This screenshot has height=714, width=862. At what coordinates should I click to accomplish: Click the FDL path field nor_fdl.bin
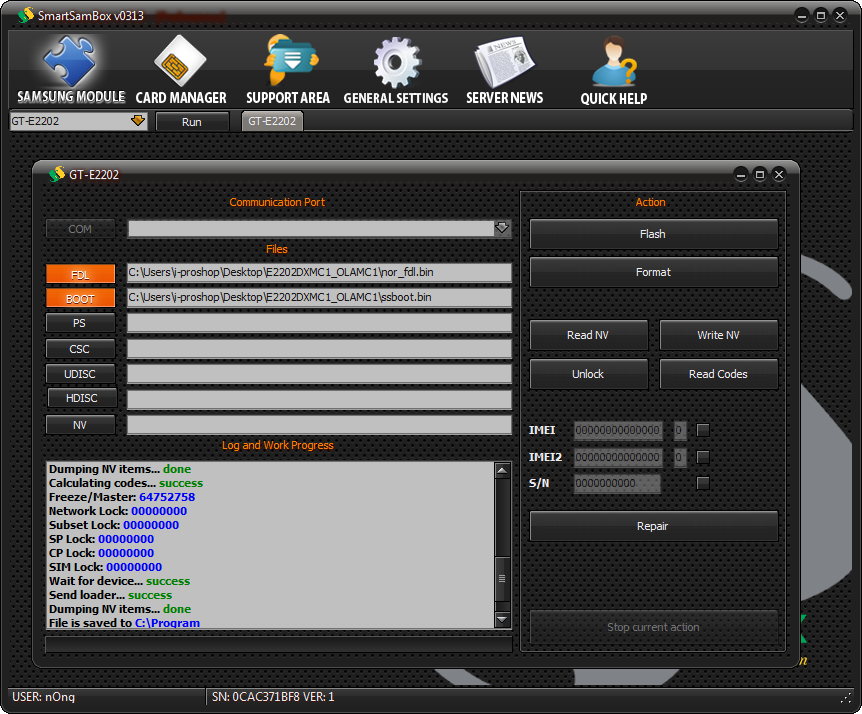tap(319, 273)
